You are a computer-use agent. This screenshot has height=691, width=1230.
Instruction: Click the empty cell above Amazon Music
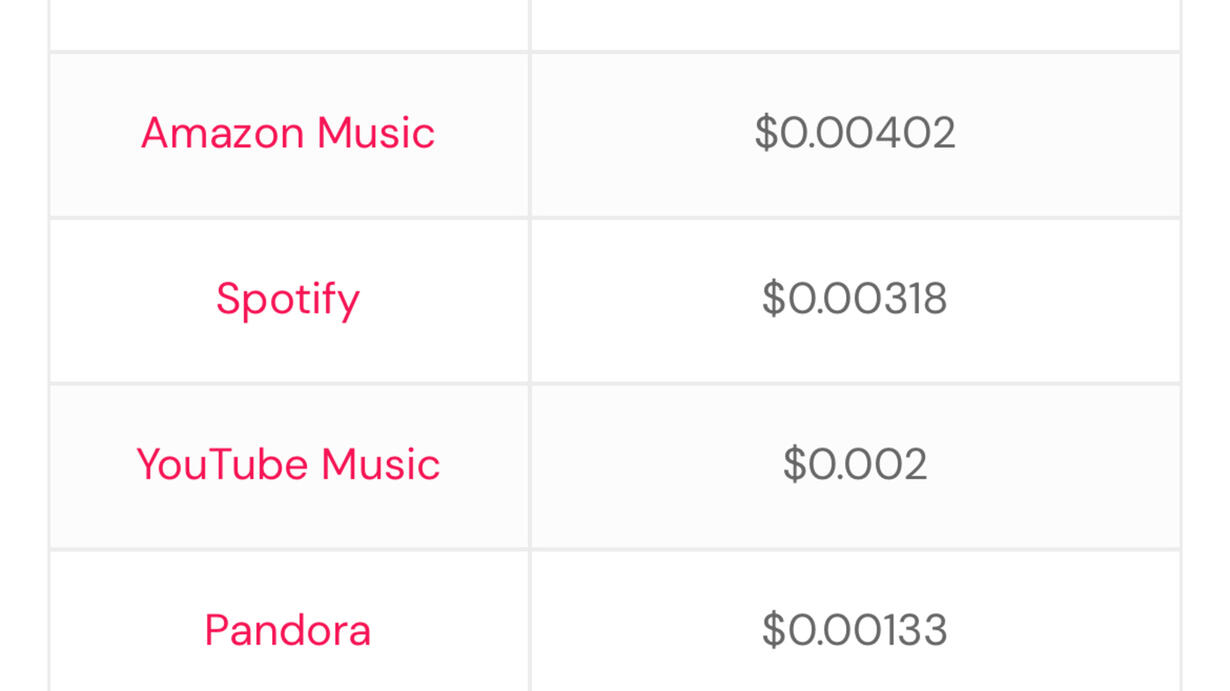[288, 22]
